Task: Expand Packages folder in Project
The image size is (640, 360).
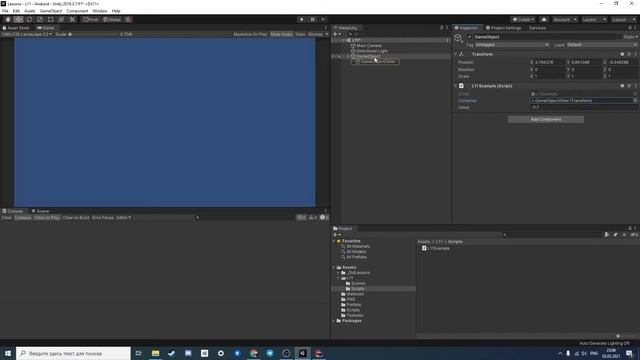Action: coord(334,321)
